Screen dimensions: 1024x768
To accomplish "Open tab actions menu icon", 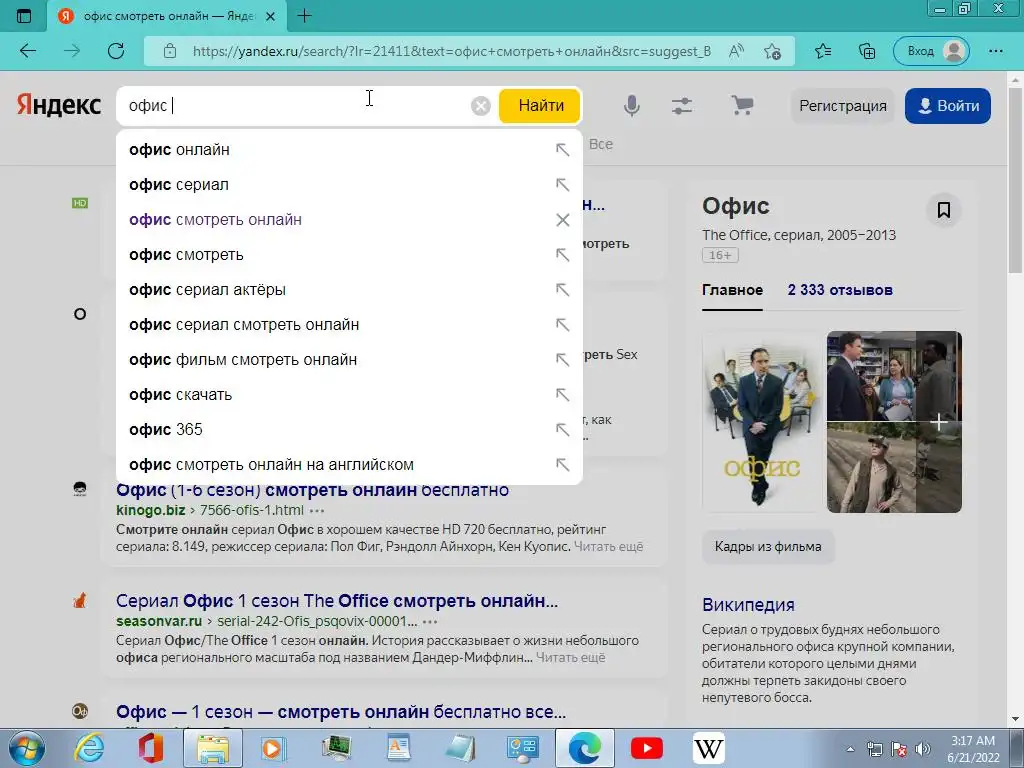I will pyautogui.click(x=24, y=16).
